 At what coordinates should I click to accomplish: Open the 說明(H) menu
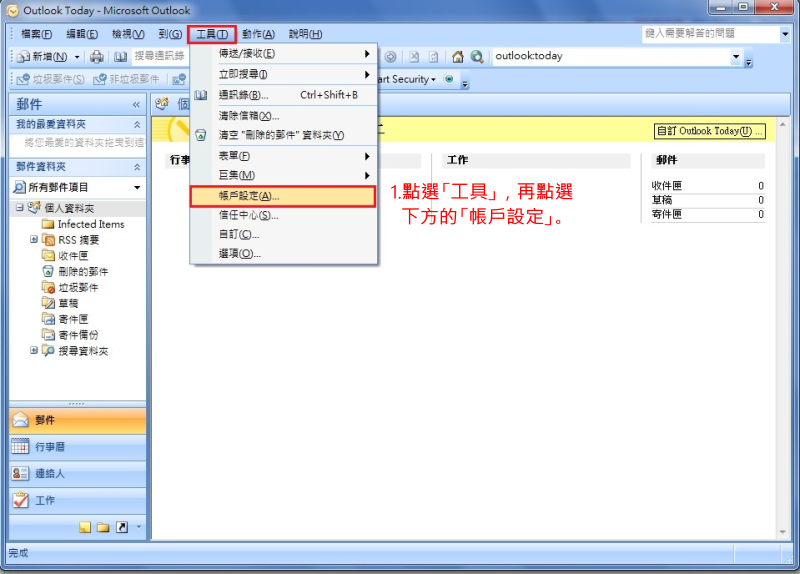click(305, 34)
